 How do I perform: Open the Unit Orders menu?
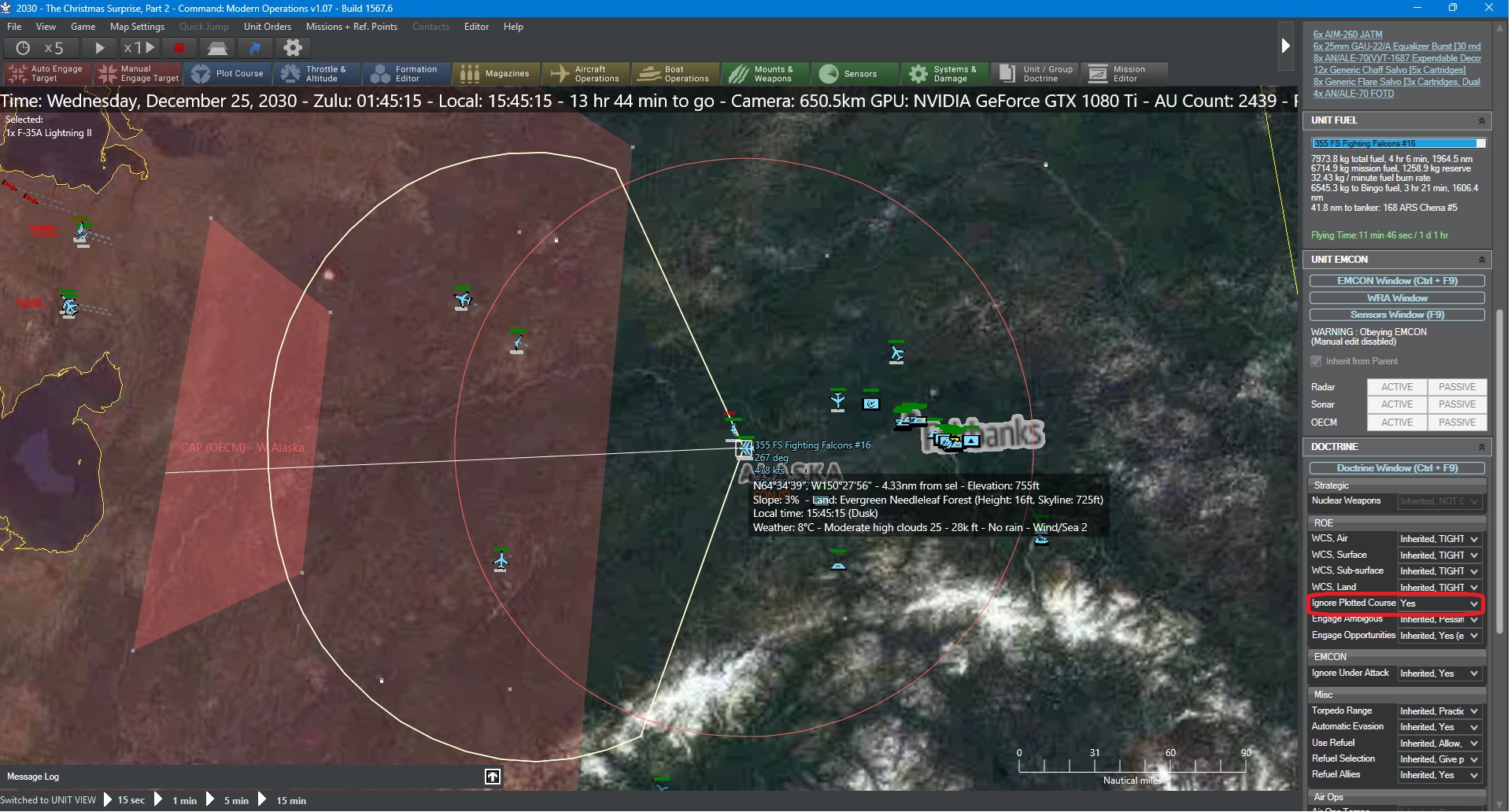pos(268,27)
